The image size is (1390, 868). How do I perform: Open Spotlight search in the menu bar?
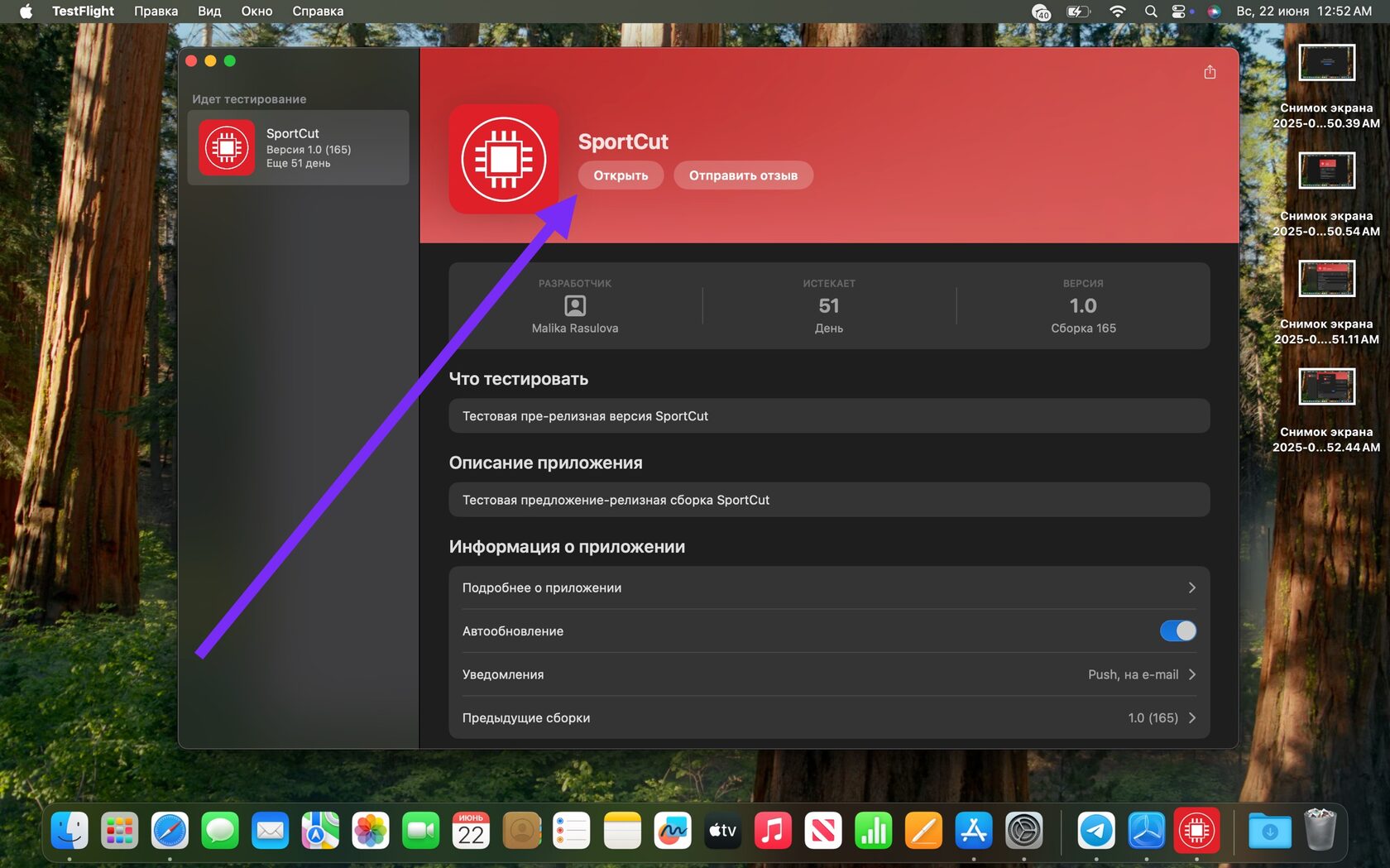[1151, 12]
